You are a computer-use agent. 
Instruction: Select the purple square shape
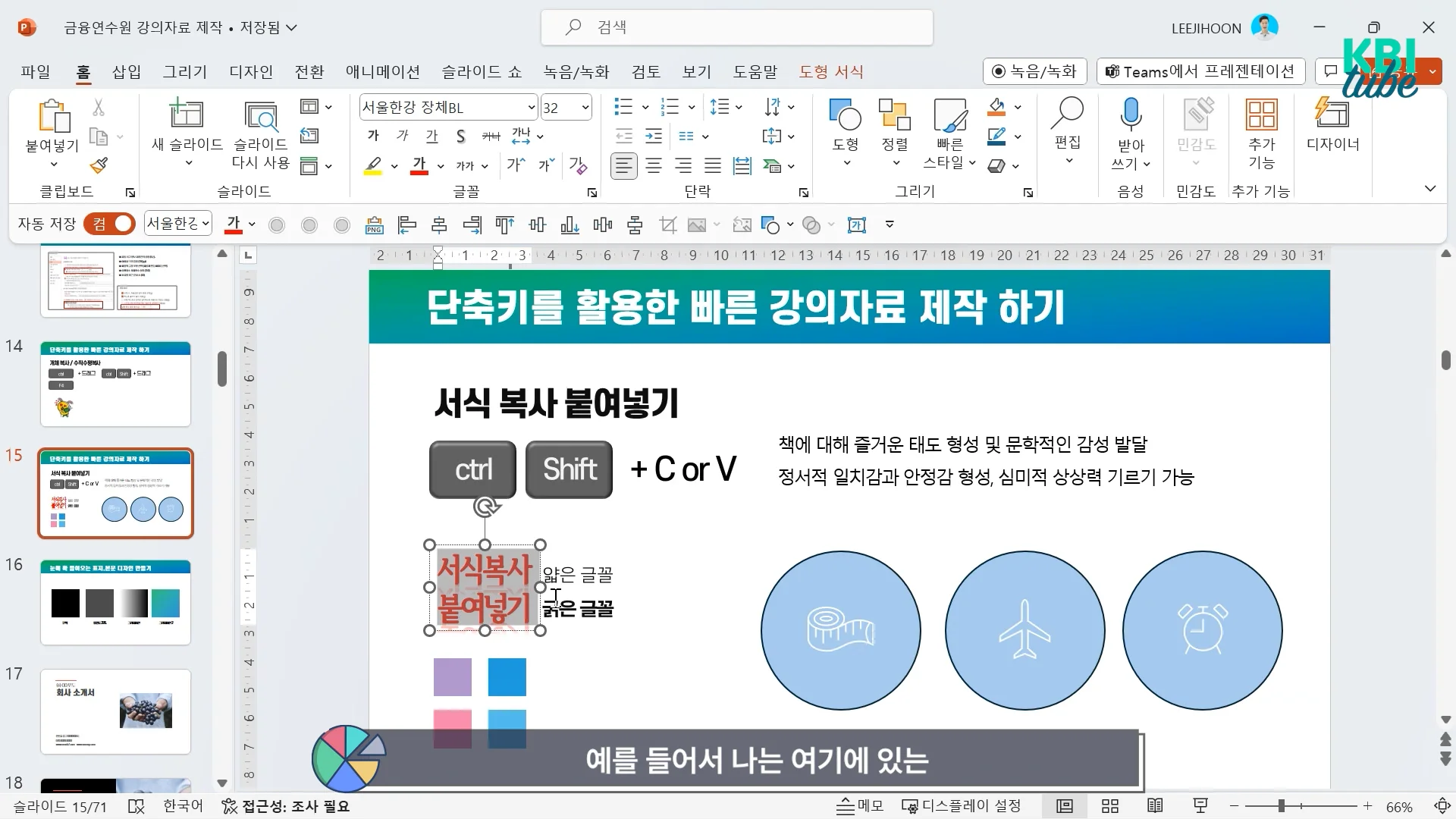453,677
